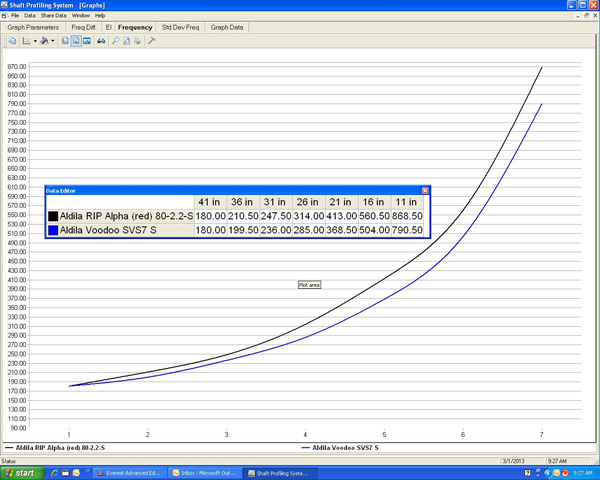This screenshot has width=600, height=480.
Task: Click the blue Aldila Voodoo swatch
Action: 53,230
